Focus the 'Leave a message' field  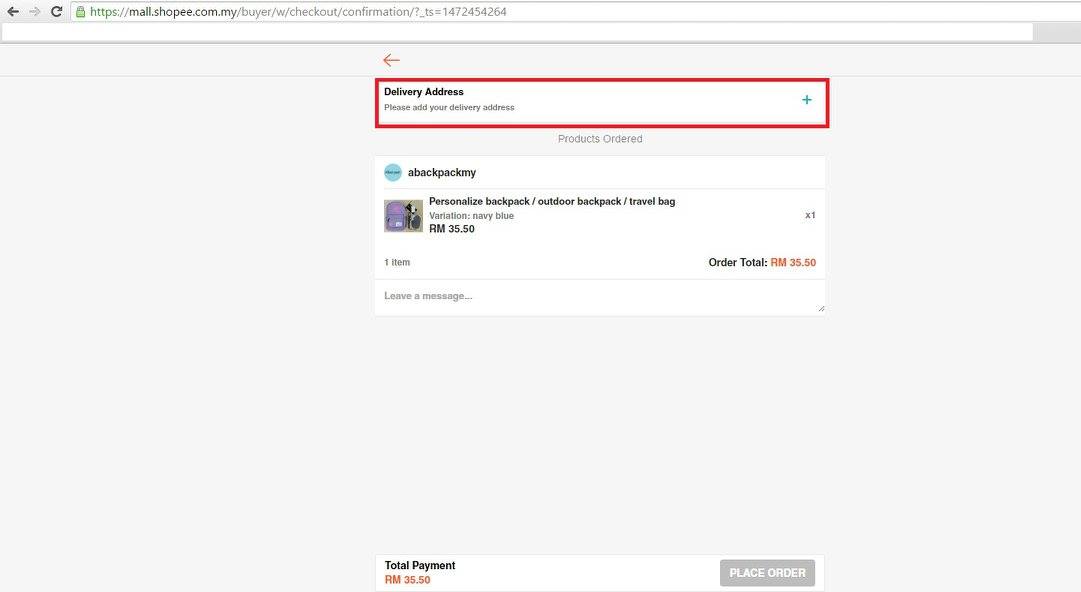pyautogui.click(x=600, y=298)
